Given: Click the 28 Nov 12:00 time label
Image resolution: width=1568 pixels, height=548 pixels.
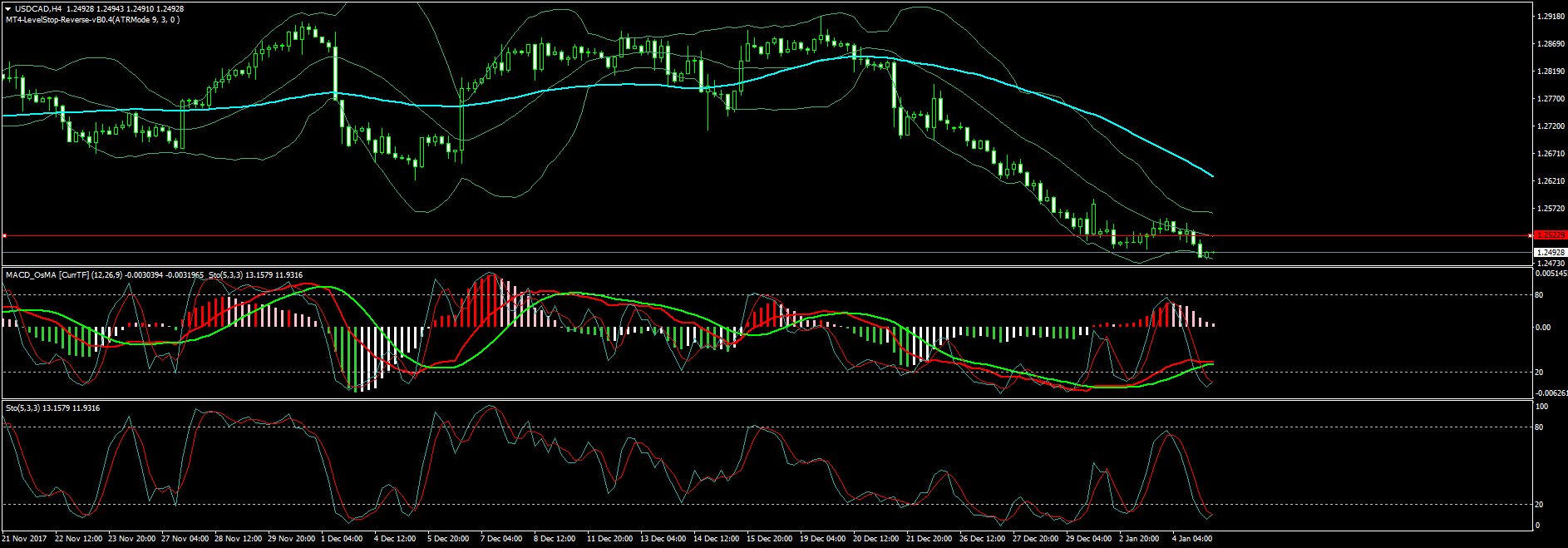Looking at the screenshot, I should pos(238,539).
